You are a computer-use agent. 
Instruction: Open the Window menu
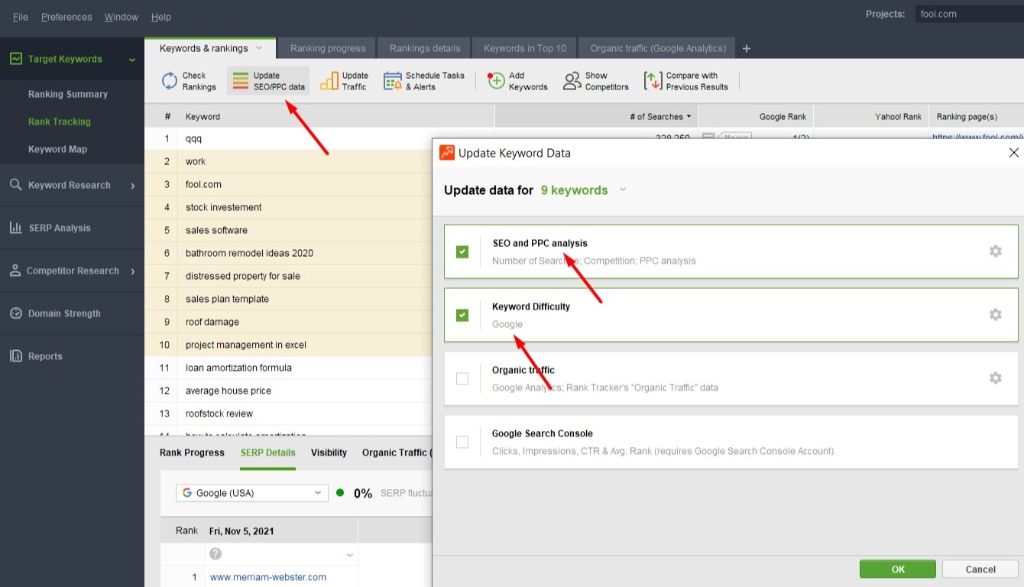pyautogui.click(x=121, y=17)
